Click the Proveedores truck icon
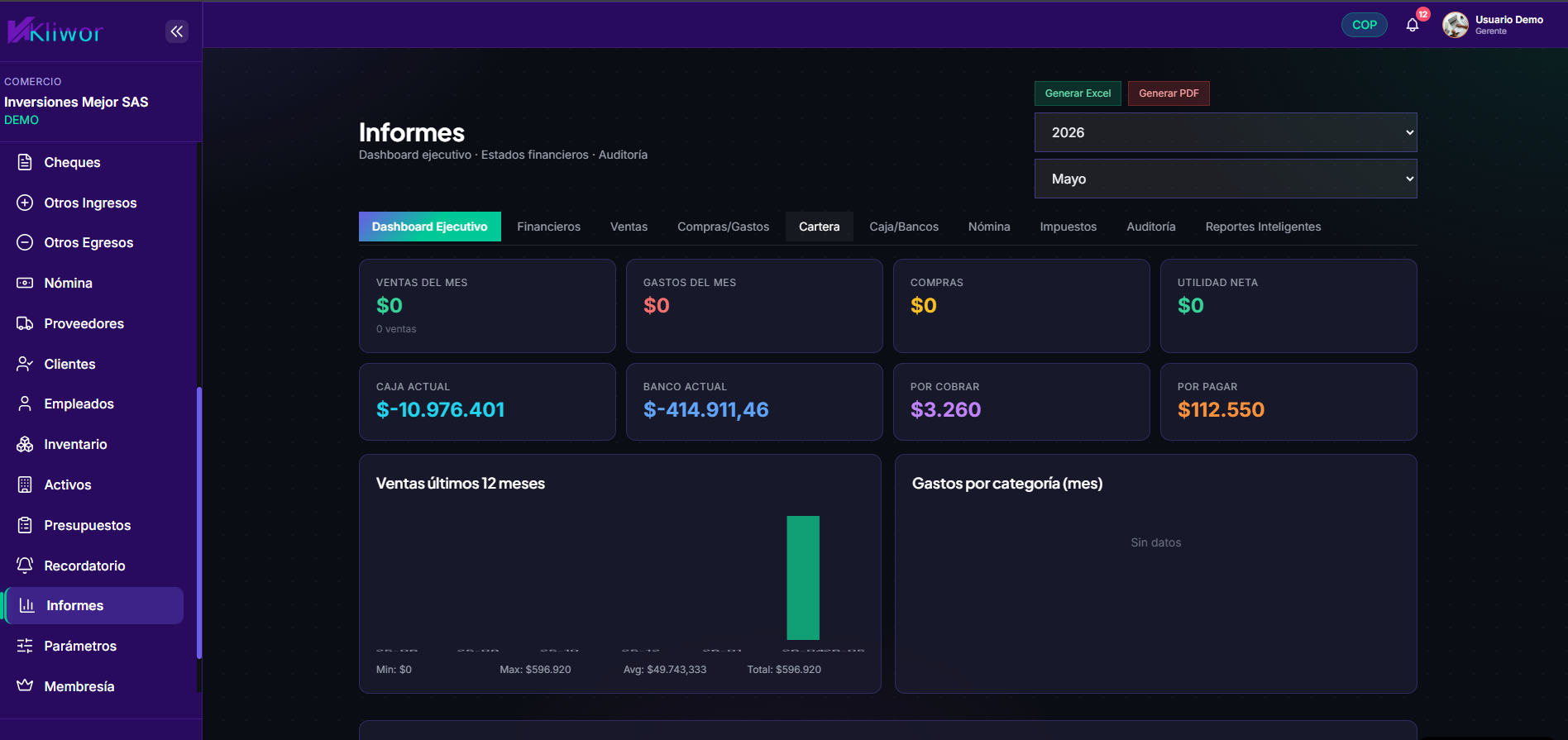Screen dimensions: 1568x740 pyautogui.click(x=25, y=323)
